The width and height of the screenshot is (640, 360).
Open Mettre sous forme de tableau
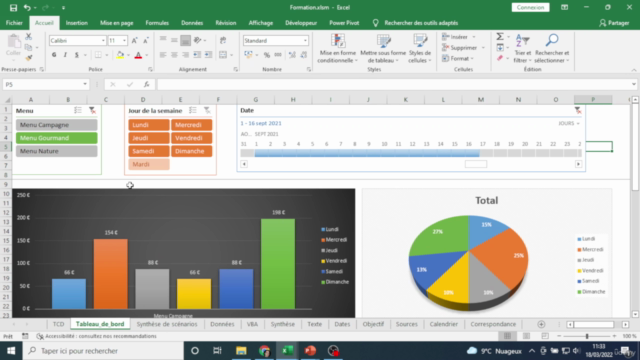[383, 48]
